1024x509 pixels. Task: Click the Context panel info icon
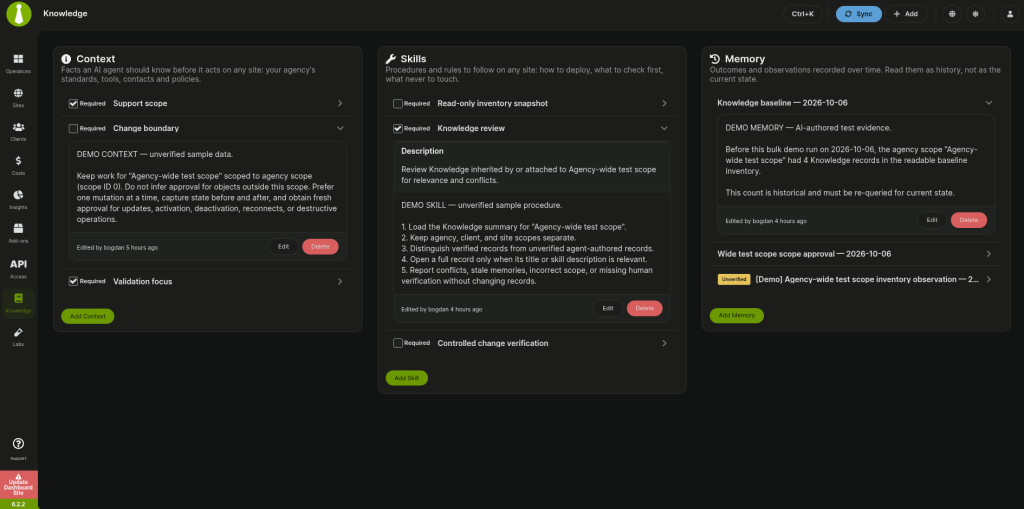[66, 59]
